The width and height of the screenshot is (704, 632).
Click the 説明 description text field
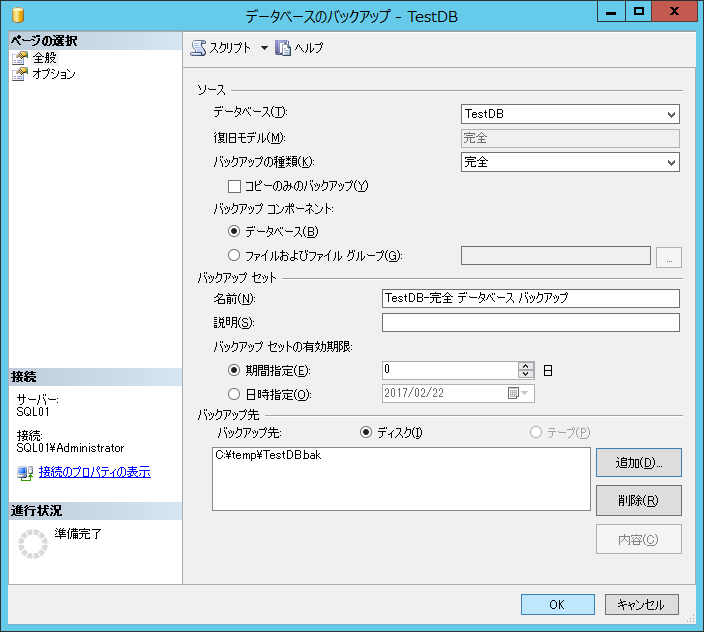(x=530, y=322)
